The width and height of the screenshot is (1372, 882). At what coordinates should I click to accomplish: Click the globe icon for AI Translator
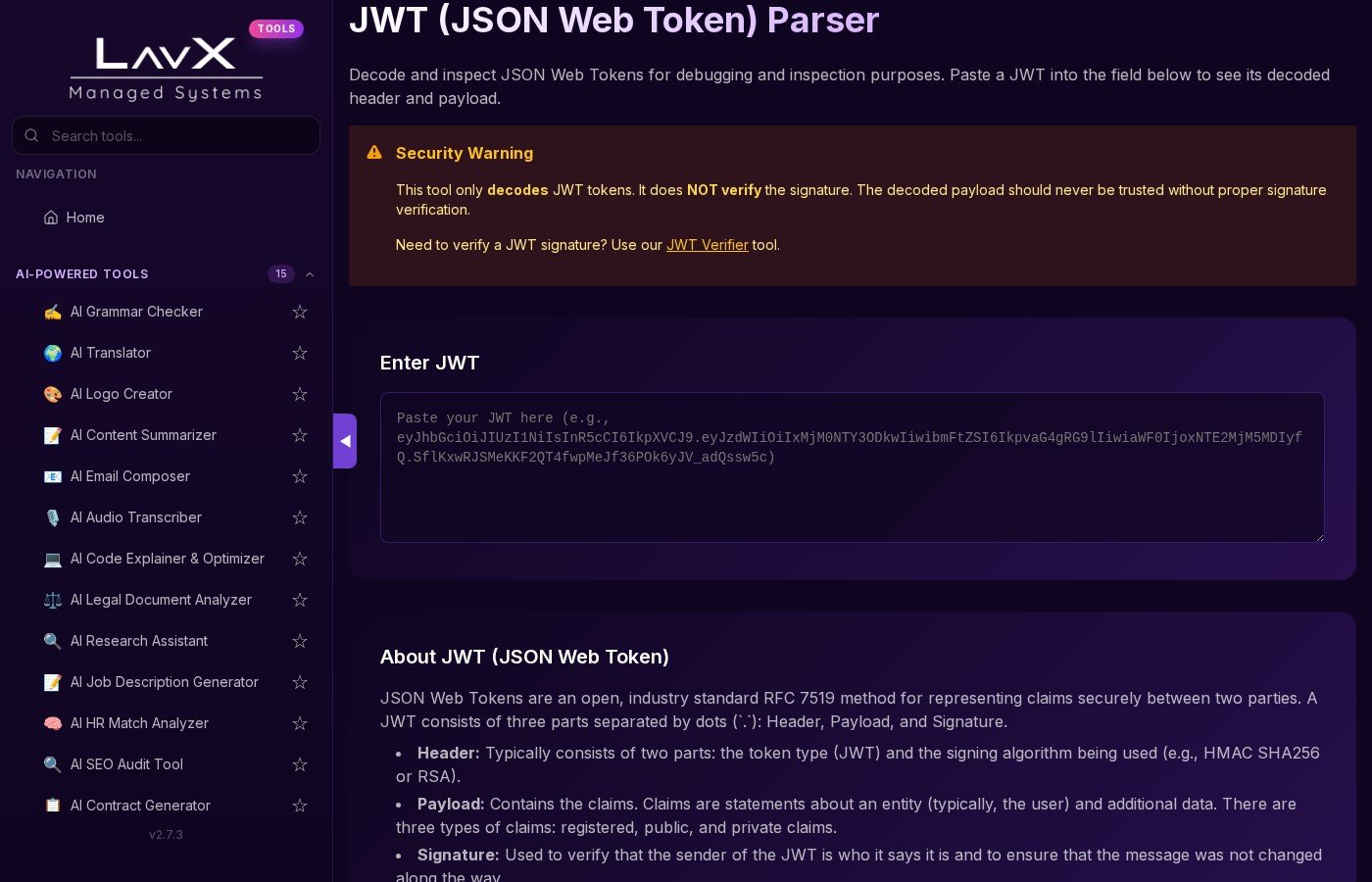(x=53, y=353)
